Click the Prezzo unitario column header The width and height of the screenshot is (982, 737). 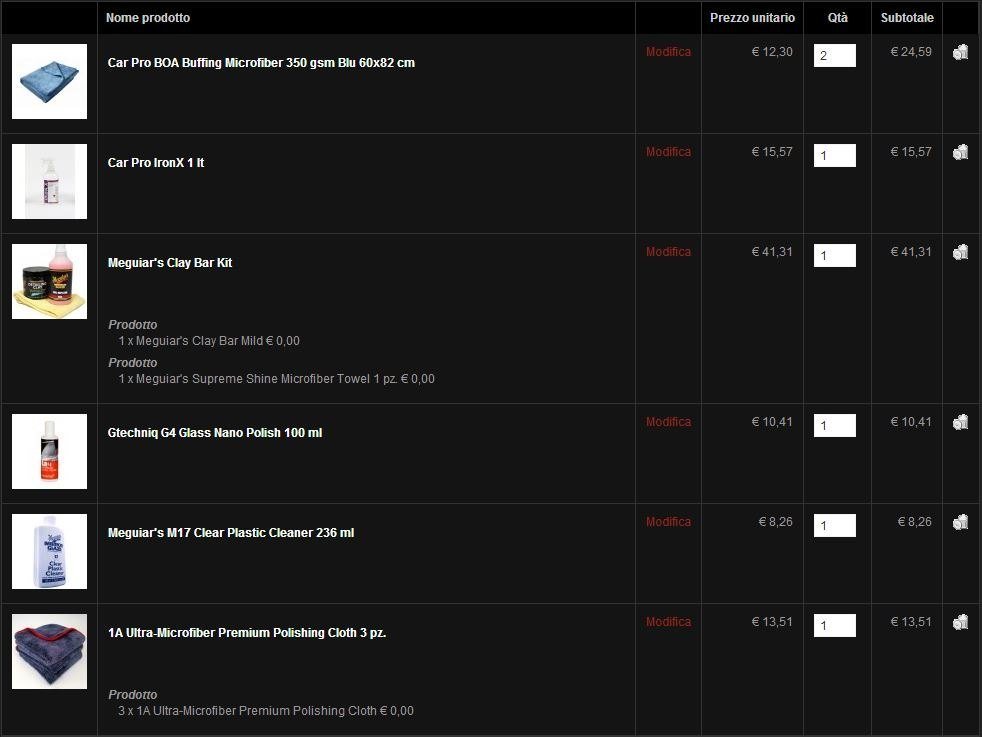click(752, 18)
